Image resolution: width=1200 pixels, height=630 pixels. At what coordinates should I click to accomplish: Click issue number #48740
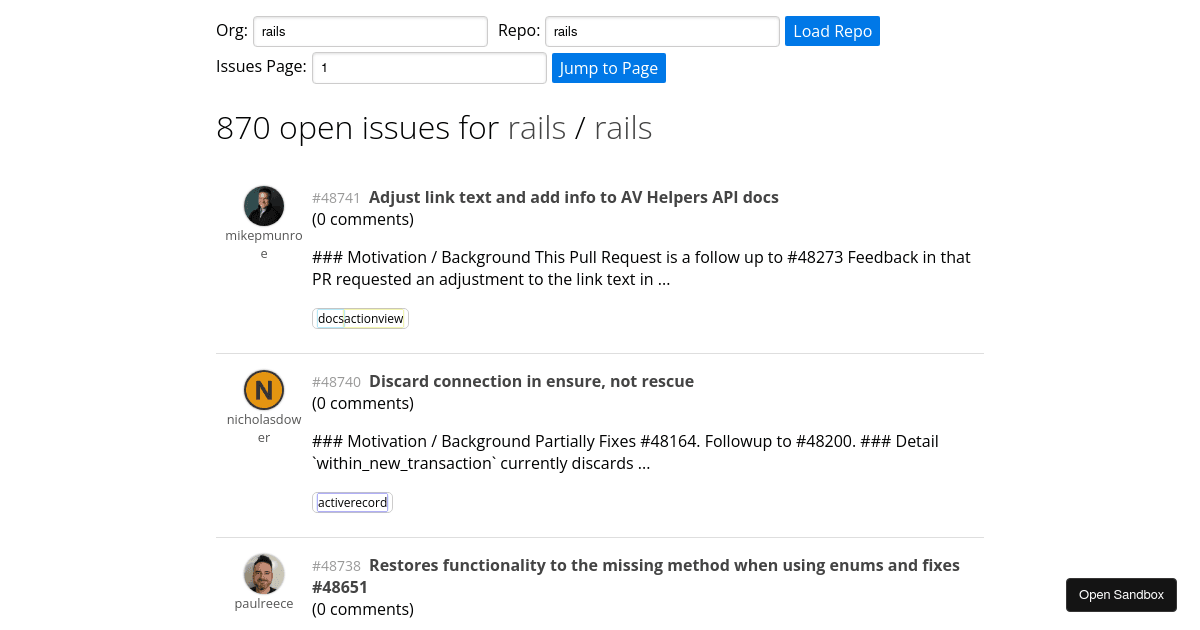pyautogui.click(x=336, y=382)
